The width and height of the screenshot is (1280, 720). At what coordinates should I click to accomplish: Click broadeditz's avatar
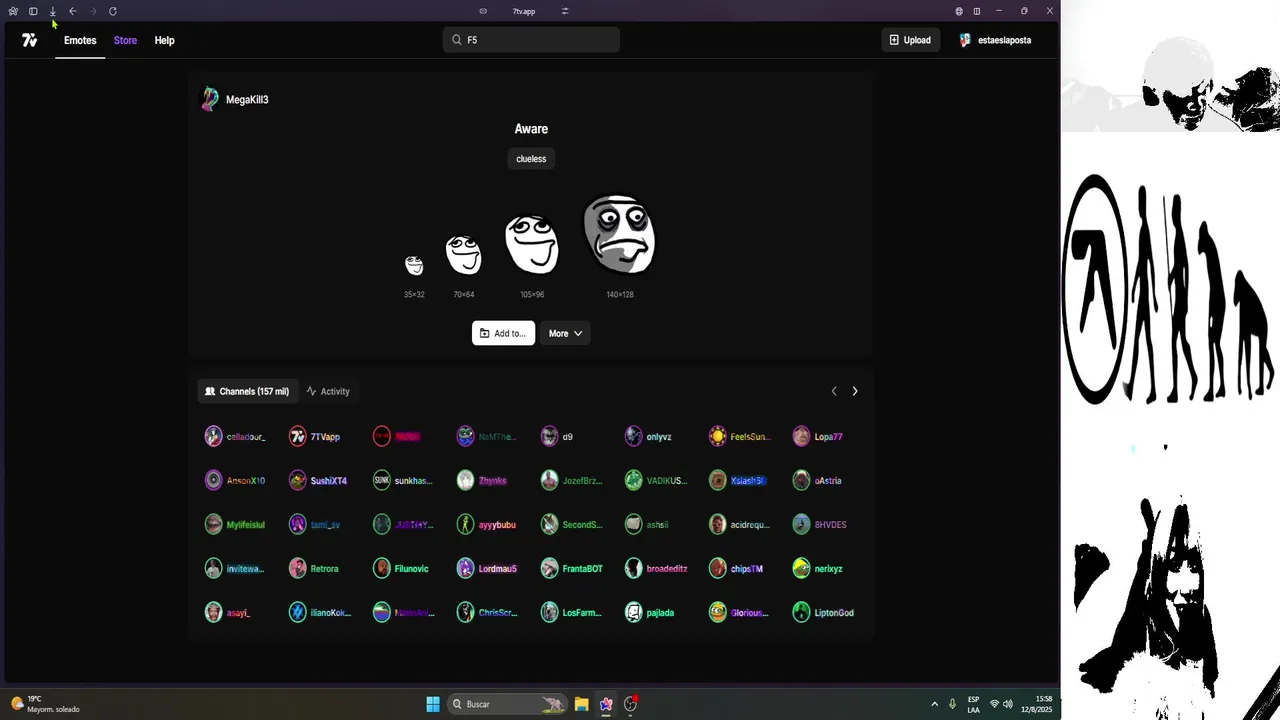[633, 568]
